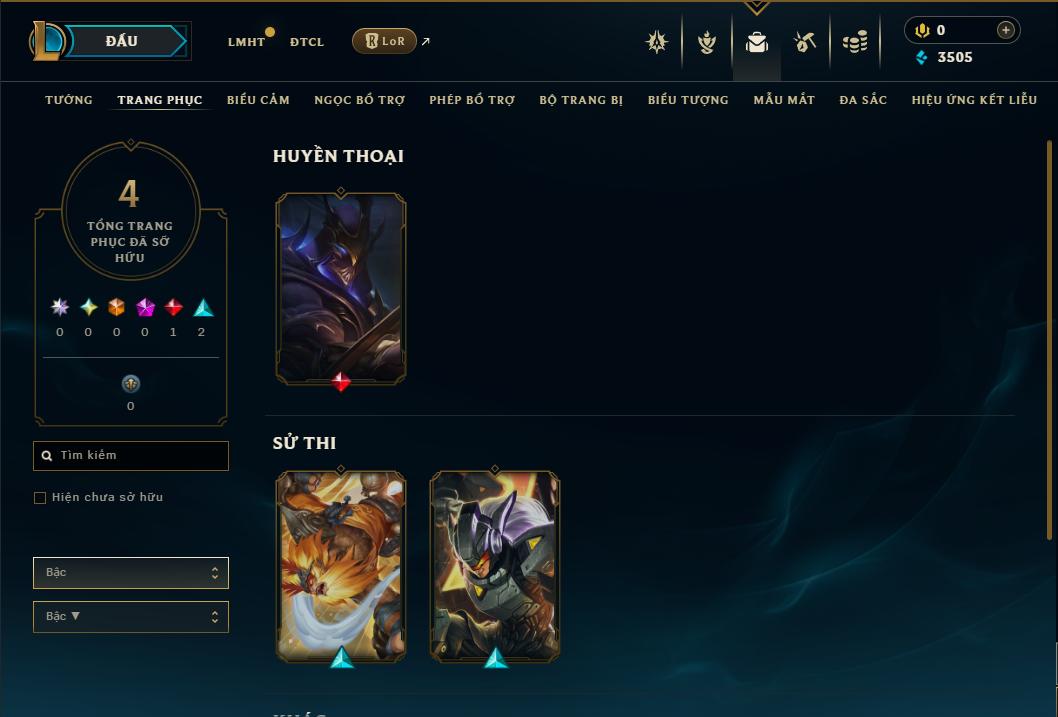
Task: Click the plus icon to buy RP
Action: (1005, 30)
